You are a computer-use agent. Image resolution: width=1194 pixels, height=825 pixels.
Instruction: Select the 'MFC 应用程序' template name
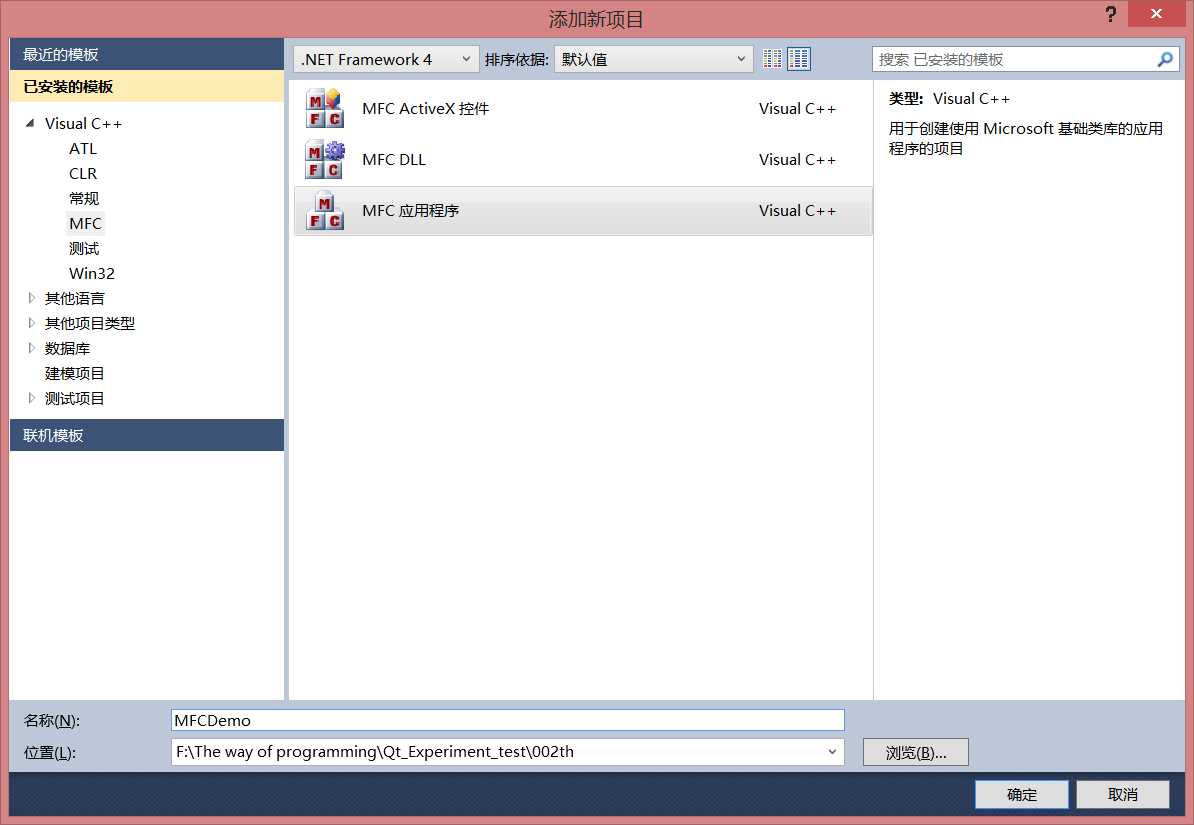410,211
